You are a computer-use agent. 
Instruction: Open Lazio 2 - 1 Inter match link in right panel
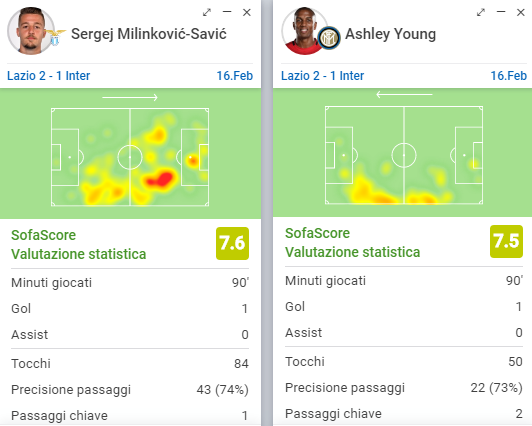tap(322, 76)
